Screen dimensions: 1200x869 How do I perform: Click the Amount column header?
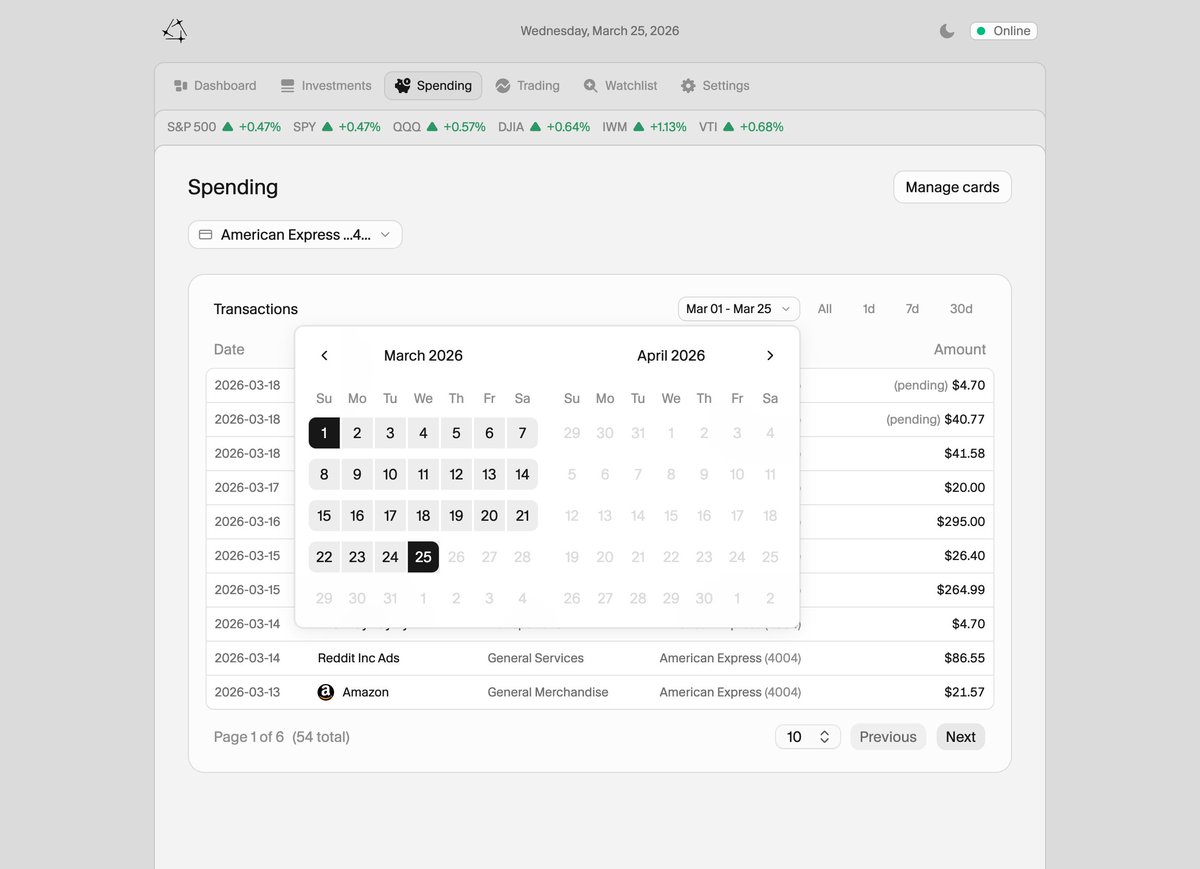[x=960, y=349]
